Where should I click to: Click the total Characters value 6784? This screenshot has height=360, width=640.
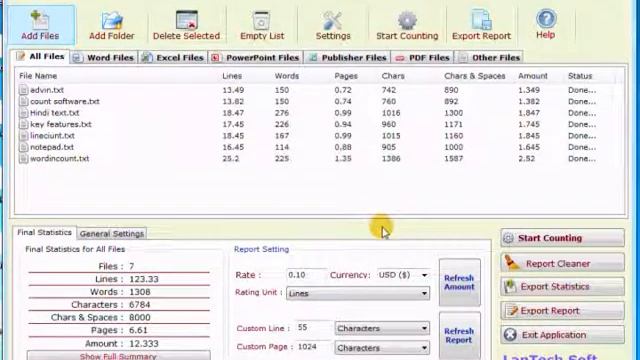point(140,304)
